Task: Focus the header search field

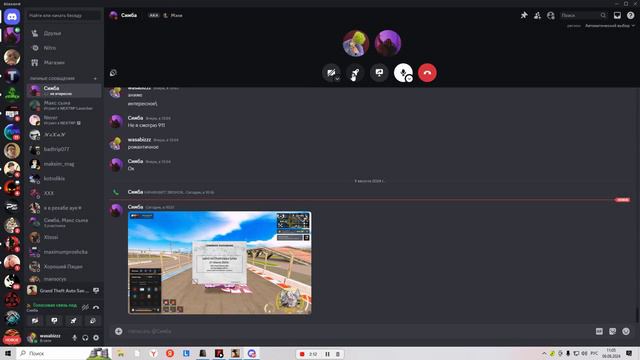Action: pos(583,16)
